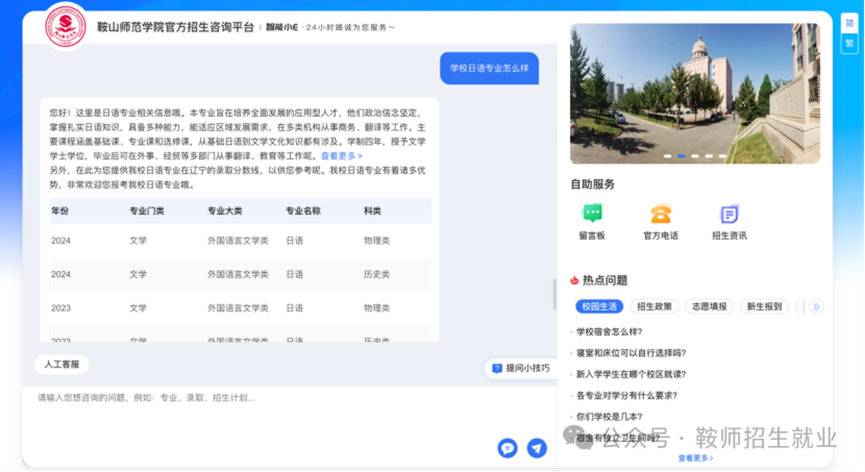The width and height of the screenshot is (865, 472).
Task: Click the chat area vertical scrollbar
Action: tap(554, 294)
